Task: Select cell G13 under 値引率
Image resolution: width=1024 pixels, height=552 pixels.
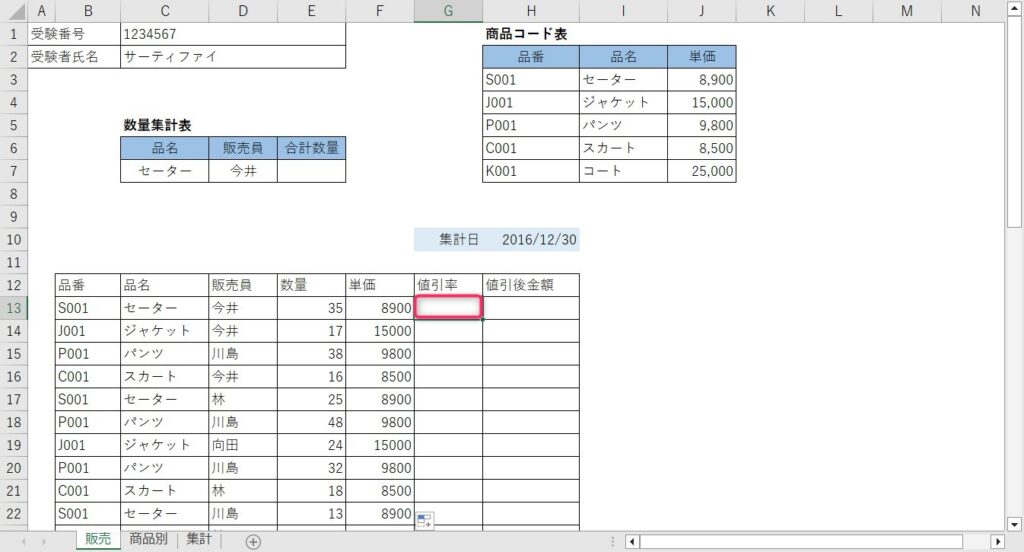Action: pos(448,308)
